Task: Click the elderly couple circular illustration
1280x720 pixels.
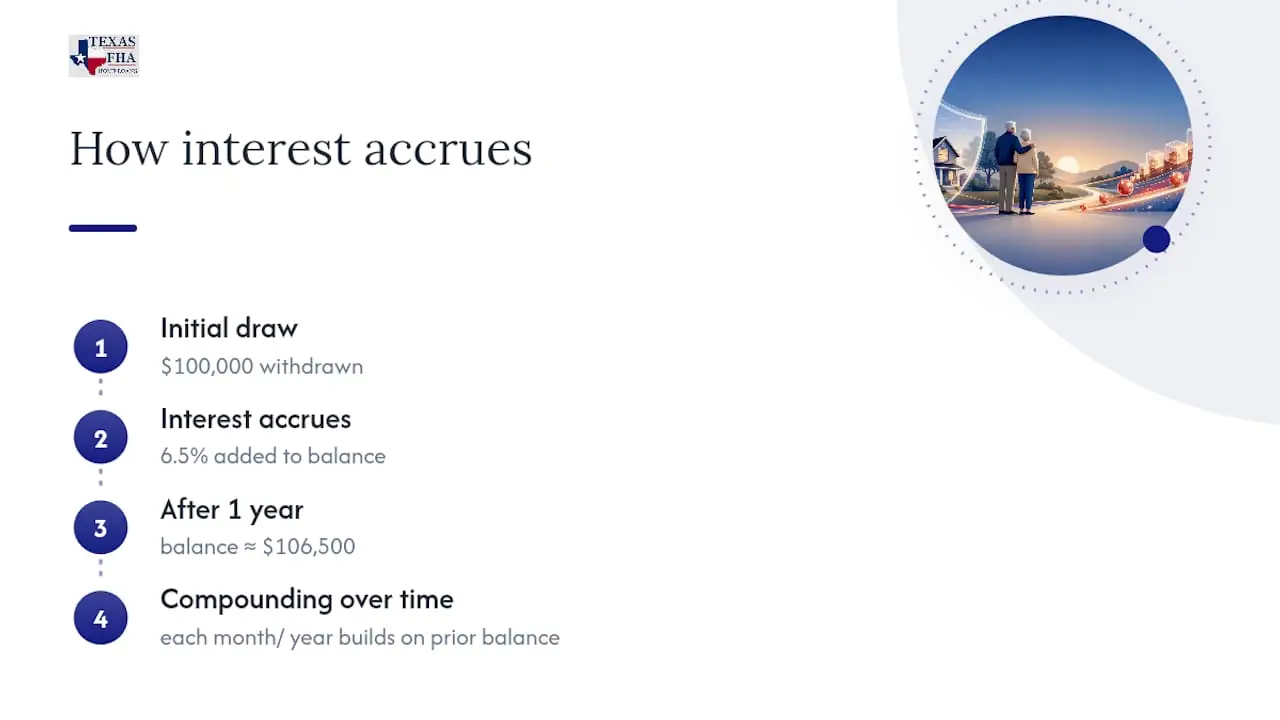Action: point(1062,145)
